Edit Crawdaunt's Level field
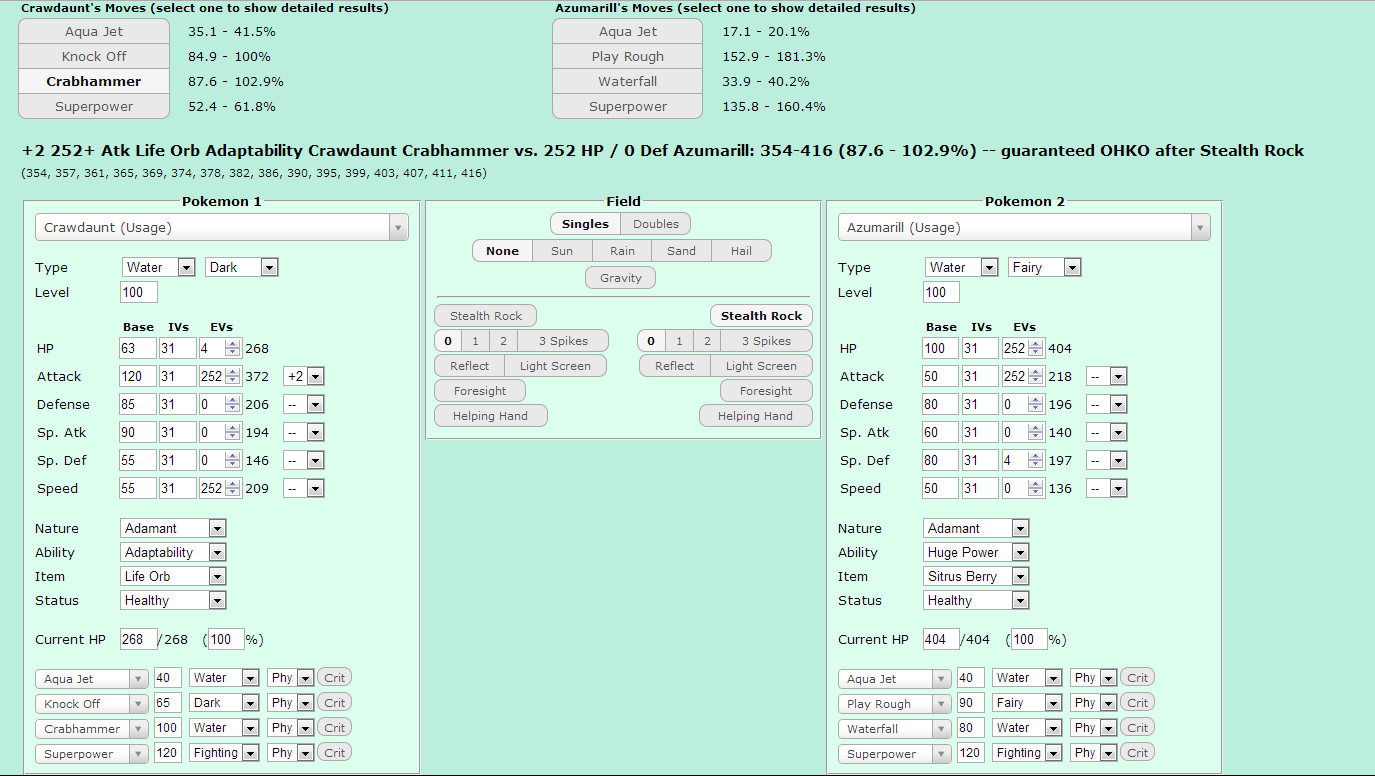1375x776 pixels. [x=139, y=292]
